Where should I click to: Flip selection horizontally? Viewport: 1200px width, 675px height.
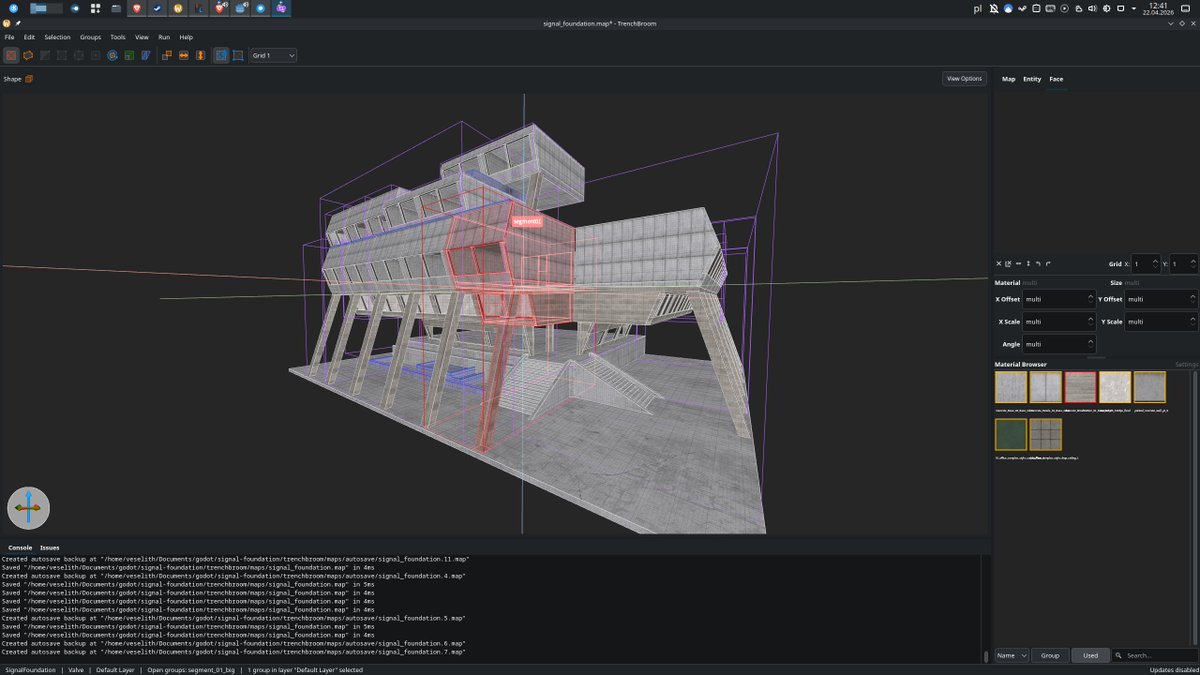point(184,55)
